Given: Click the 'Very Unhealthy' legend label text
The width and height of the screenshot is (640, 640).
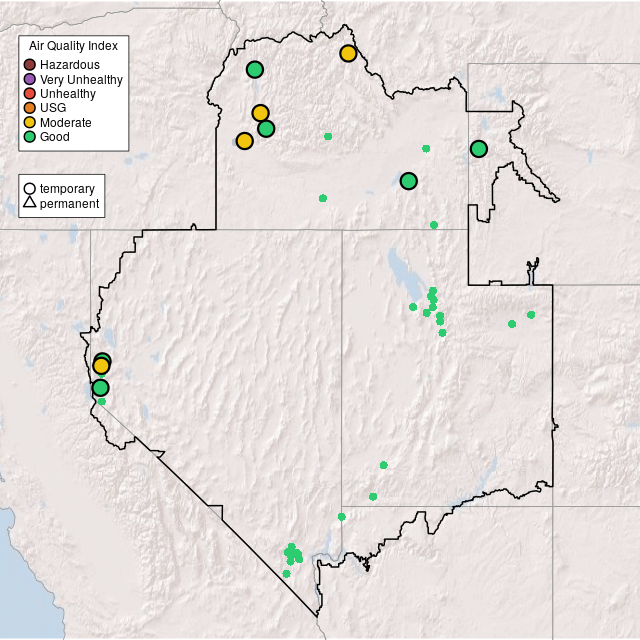Looking at the screenshot, I should tap(81, 79).
